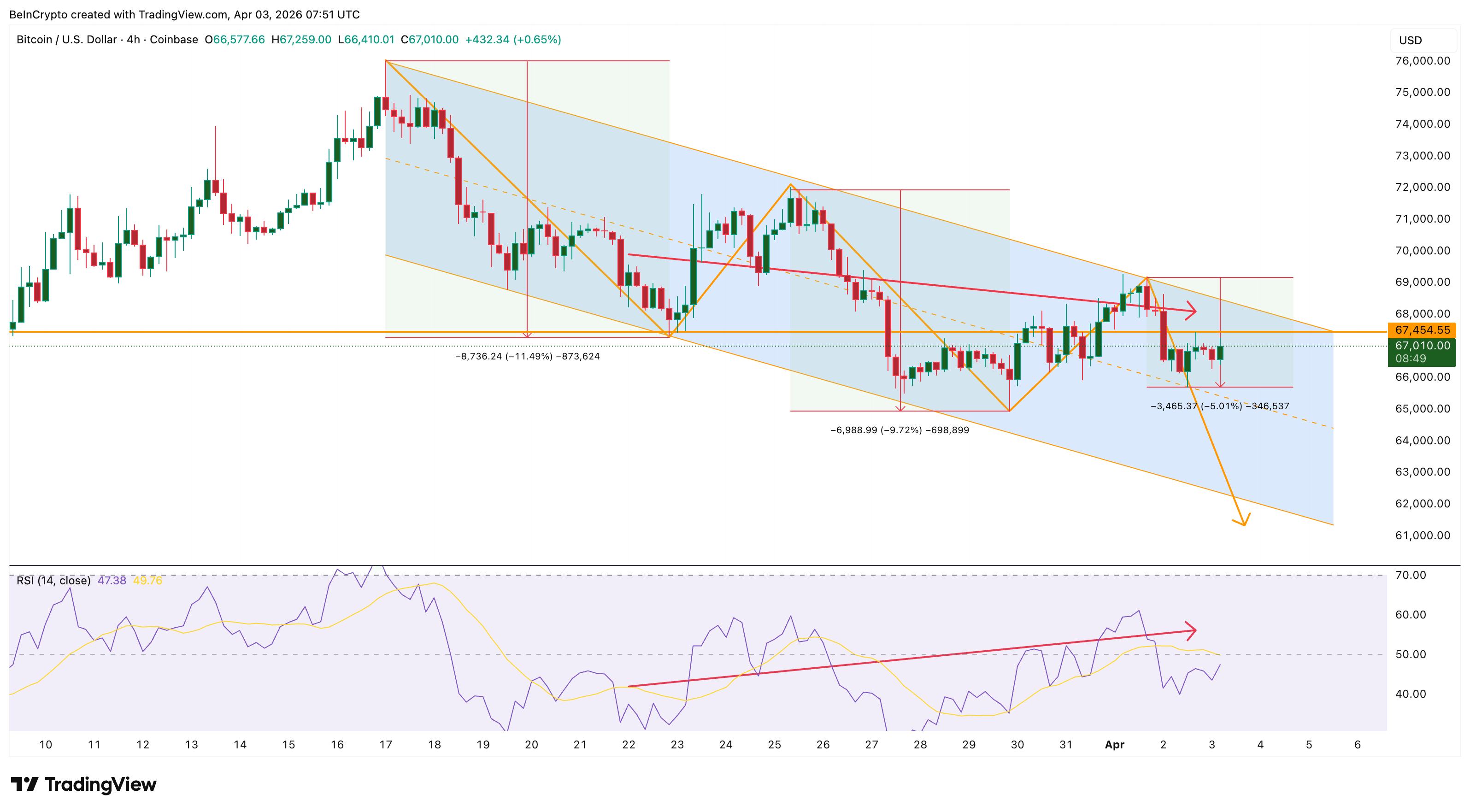Click the −8,736.24 (−11.49%) measurement label
Viewport: 1470px width, 812px height.
tap(527, 357)
